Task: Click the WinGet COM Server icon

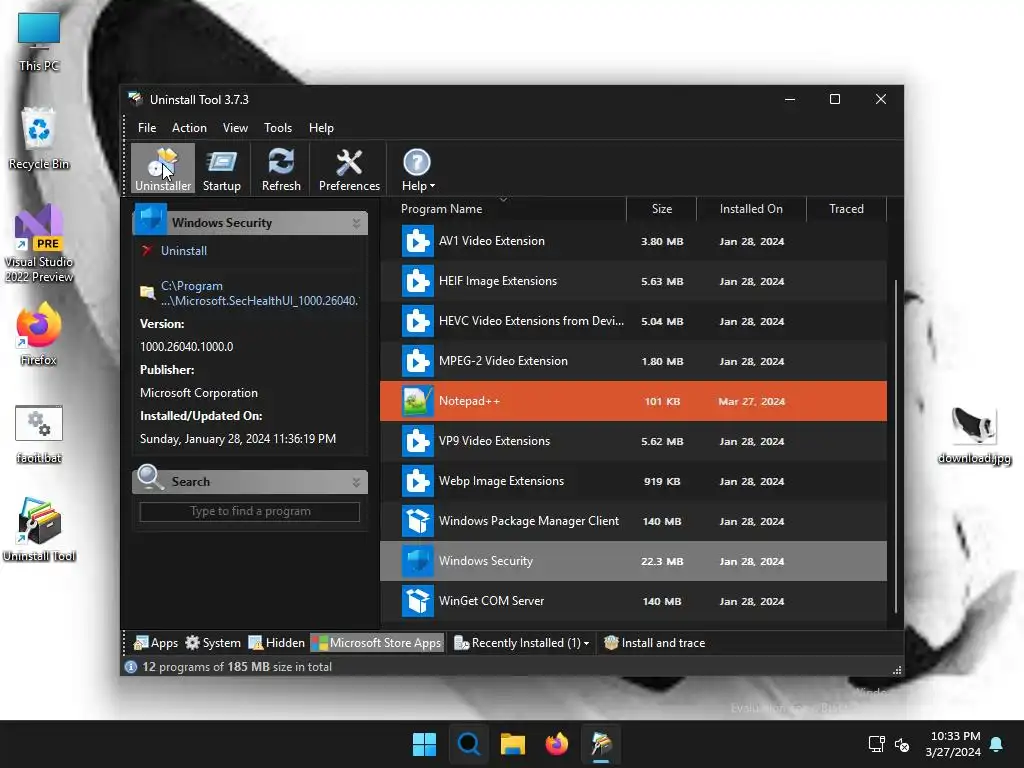Action: (417, 601)
